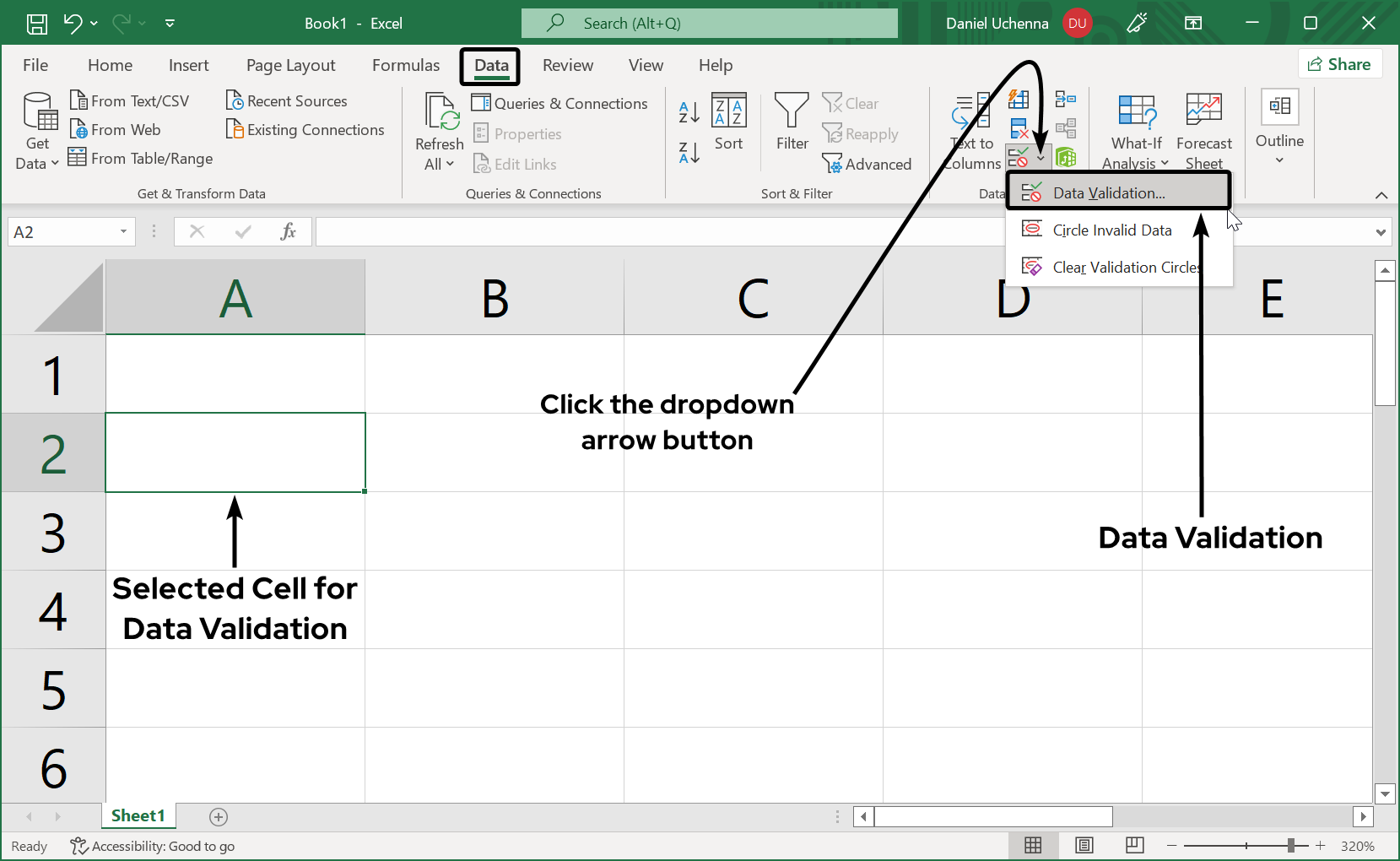The width and height of the screenshot is (1400, 861).
Task: Select the Flash Fill icon
Action: coord(1019,100)
